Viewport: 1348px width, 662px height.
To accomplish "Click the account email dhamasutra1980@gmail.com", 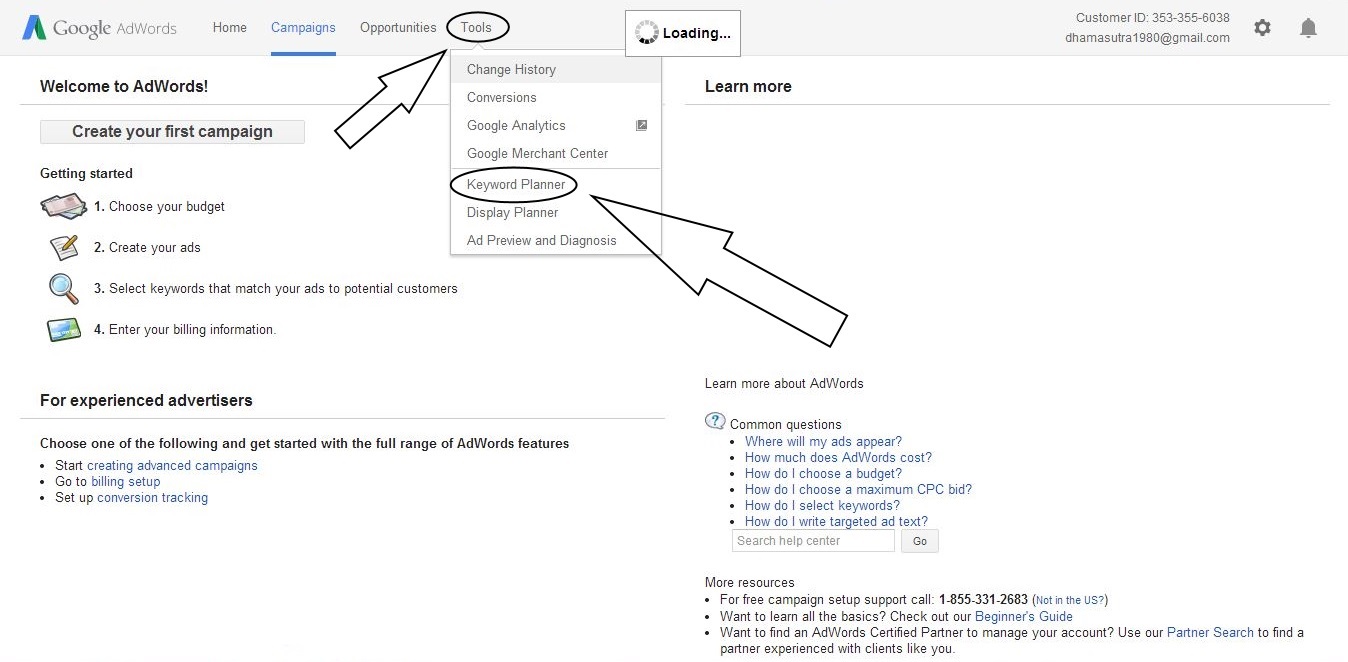I will pyautogui.click(x=1148, y=38).
